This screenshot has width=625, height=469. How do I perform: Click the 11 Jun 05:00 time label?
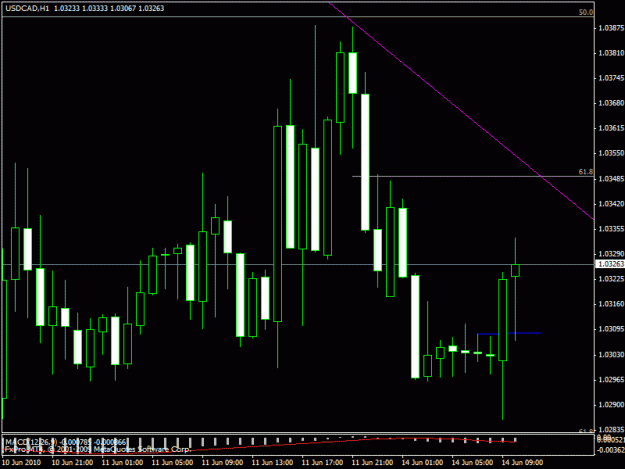click(173, 463)
